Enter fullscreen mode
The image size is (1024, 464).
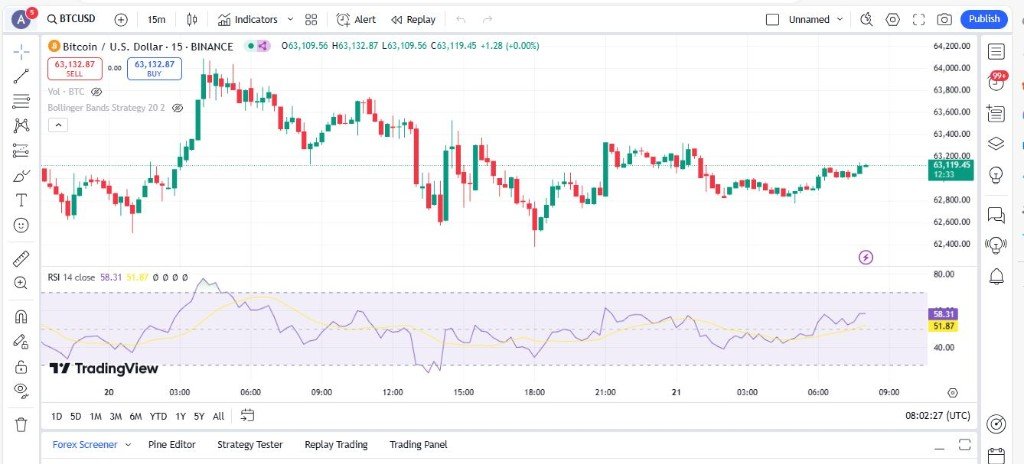click(x=919, y=20)
